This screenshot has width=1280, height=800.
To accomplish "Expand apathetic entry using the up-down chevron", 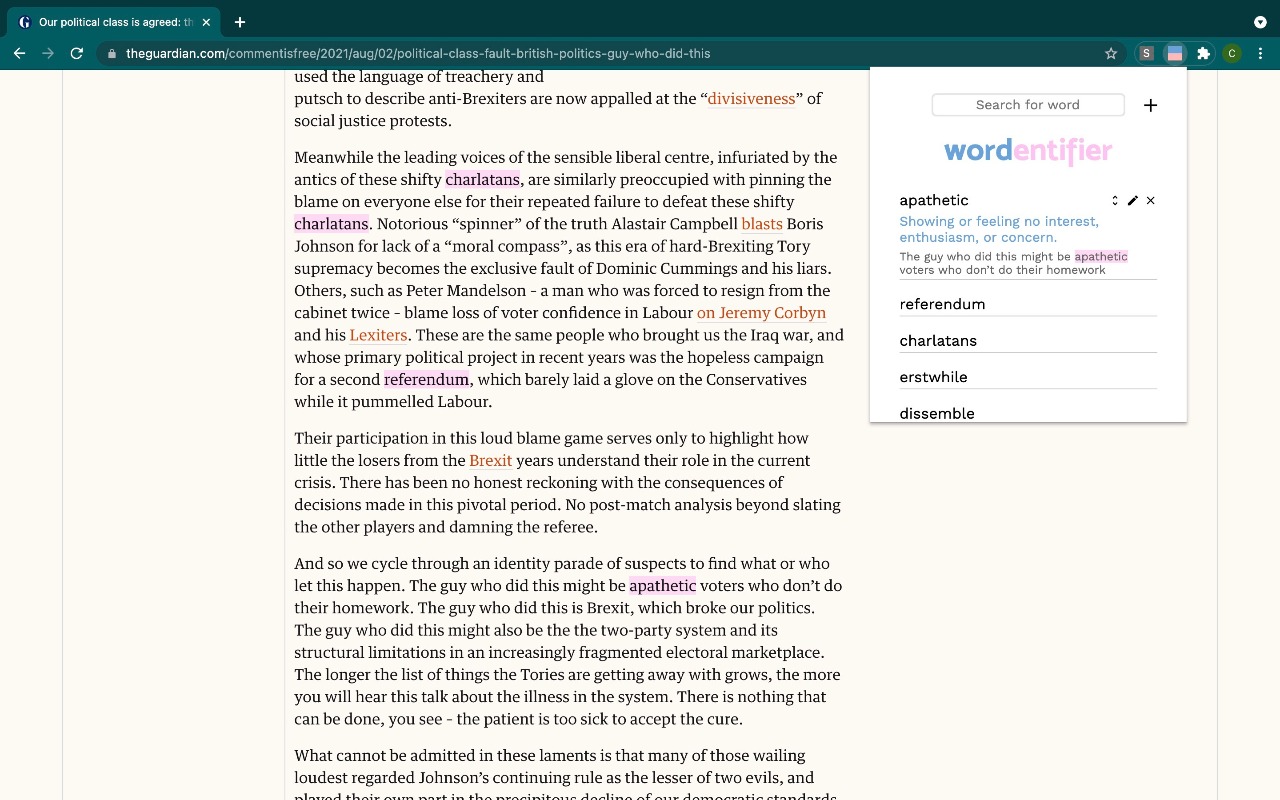I will click(1113, 200).
